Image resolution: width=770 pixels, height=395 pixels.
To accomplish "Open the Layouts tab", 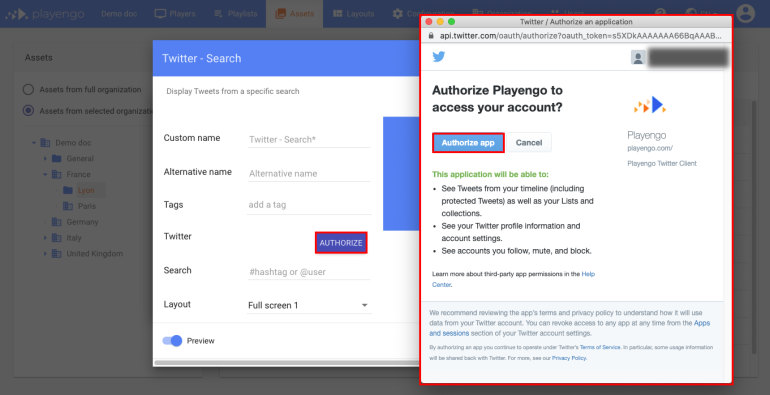I will 354,14.
